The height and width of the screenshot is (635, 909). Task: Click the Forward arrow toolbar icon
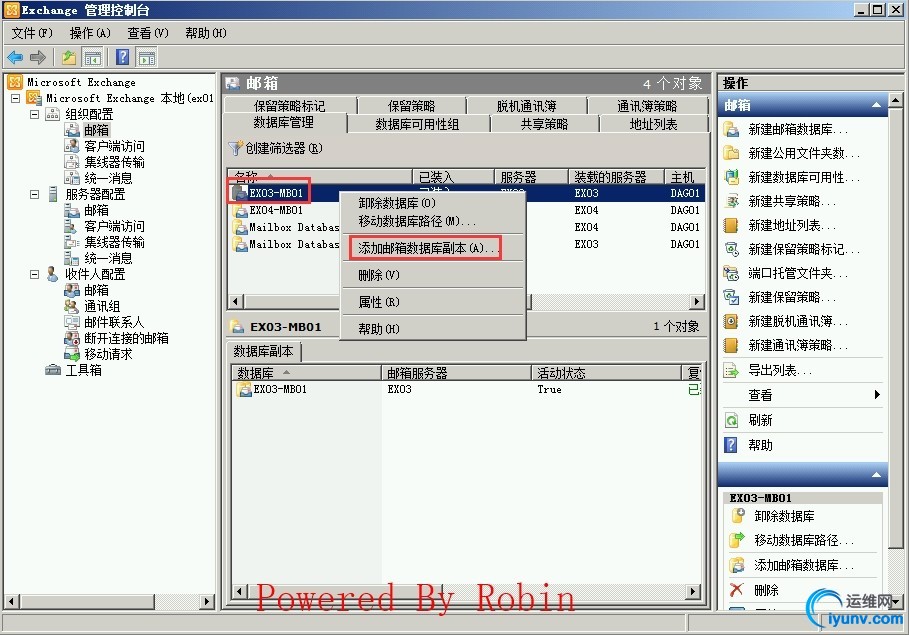tap(37, 57)
